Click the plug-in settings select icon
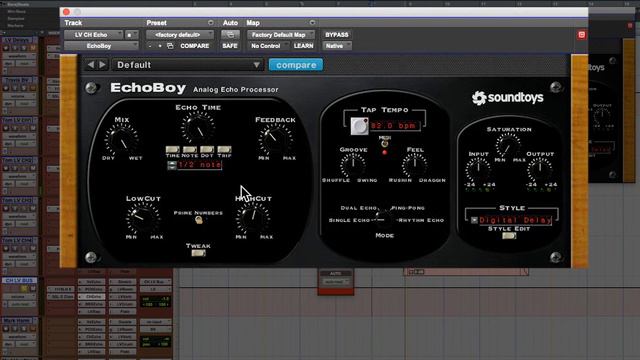The width and height of the screenshot is (640, 360). [170, 46]
